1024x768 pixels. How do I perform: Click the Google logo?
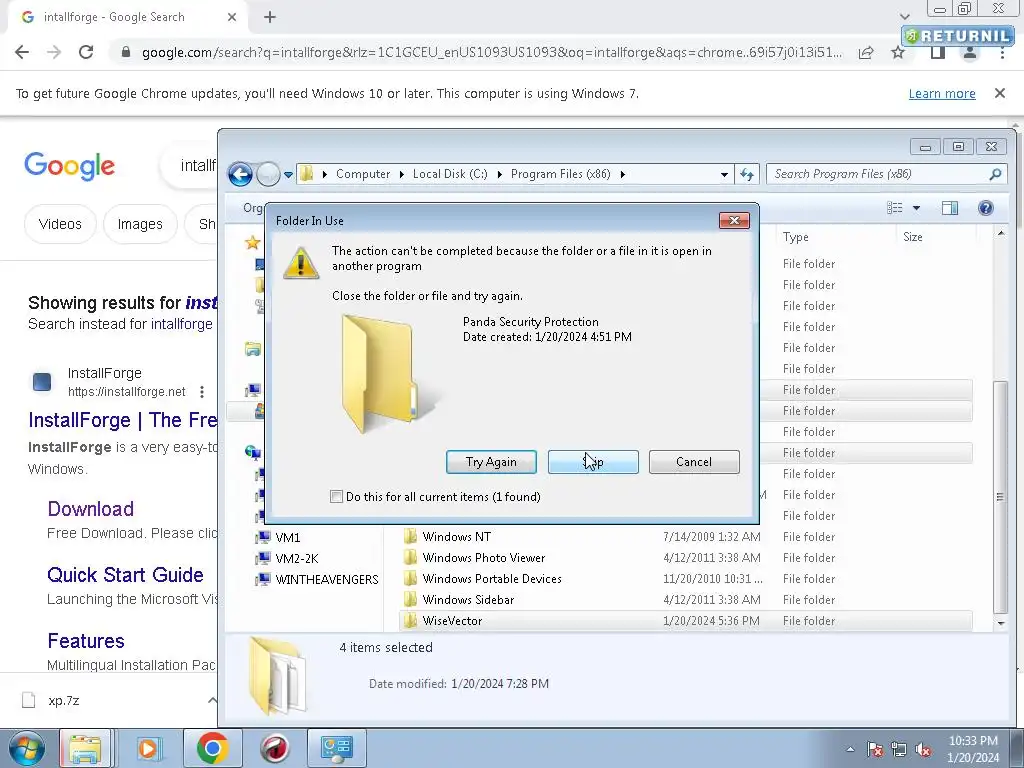click(x=69, y=166)
